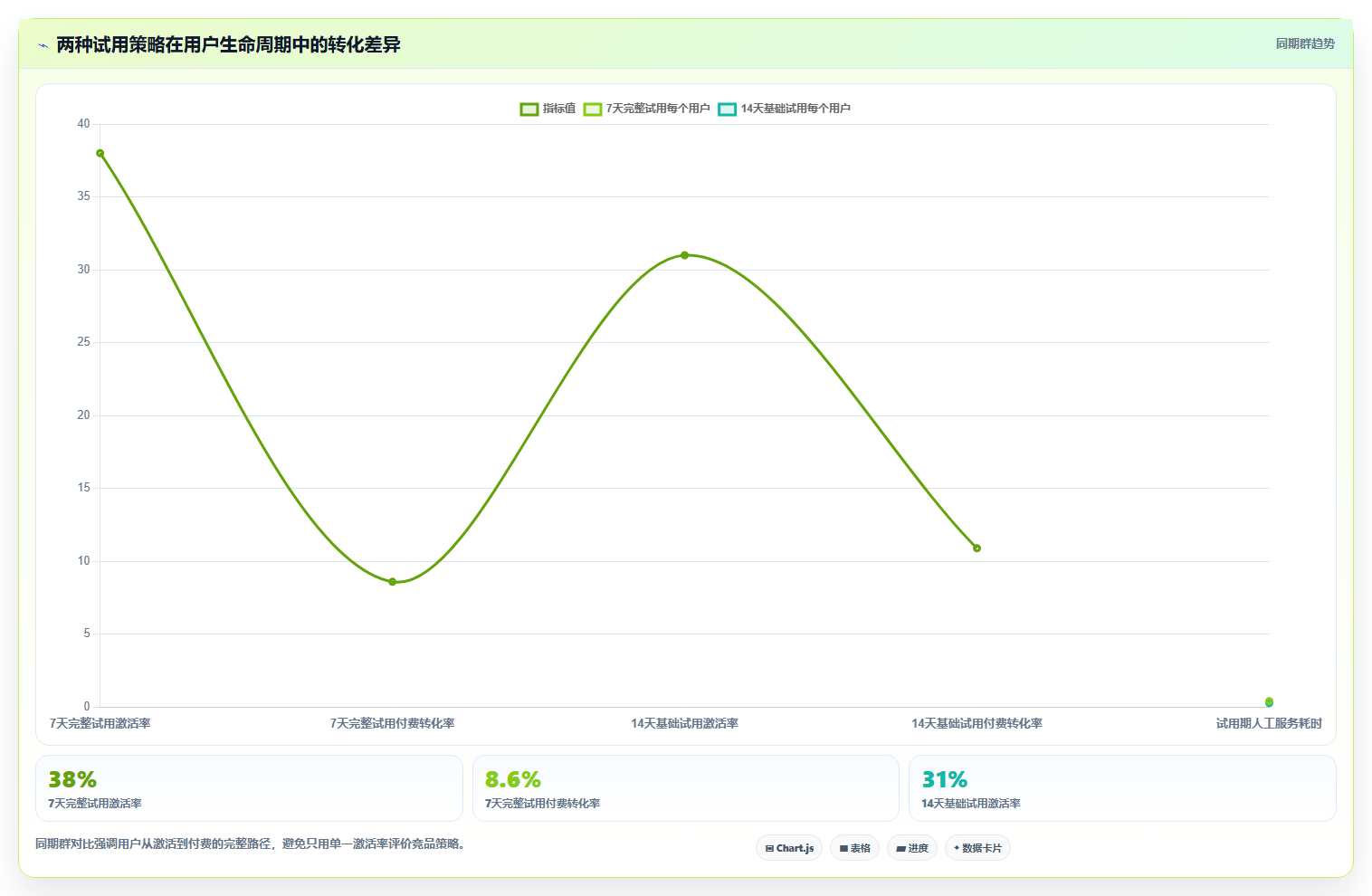
Task: Click the y-axis value 25
Action: 83,342
